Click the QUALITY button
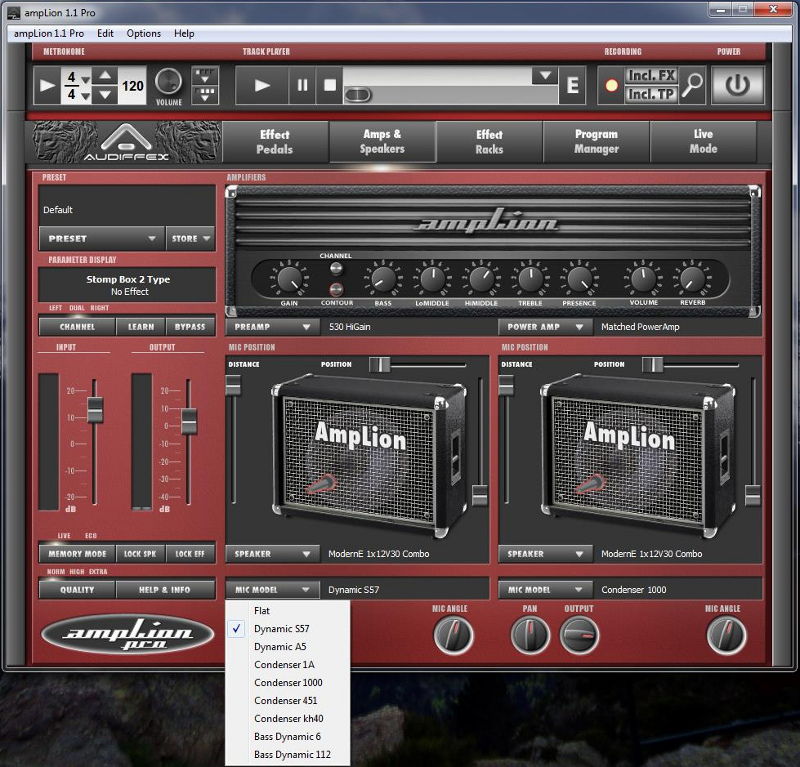800x767 pixels. coord(77,589)
